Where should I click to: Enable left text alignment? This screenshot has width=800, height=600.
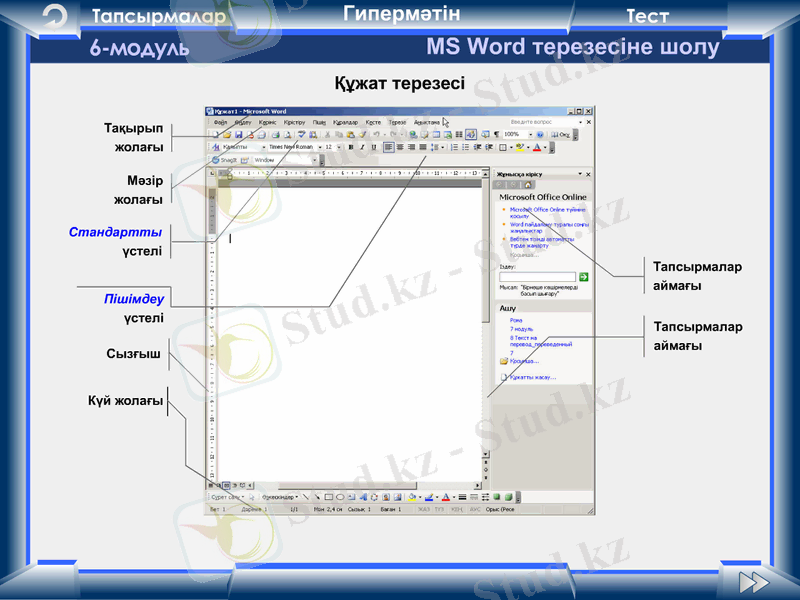click(x=388, y=147)
